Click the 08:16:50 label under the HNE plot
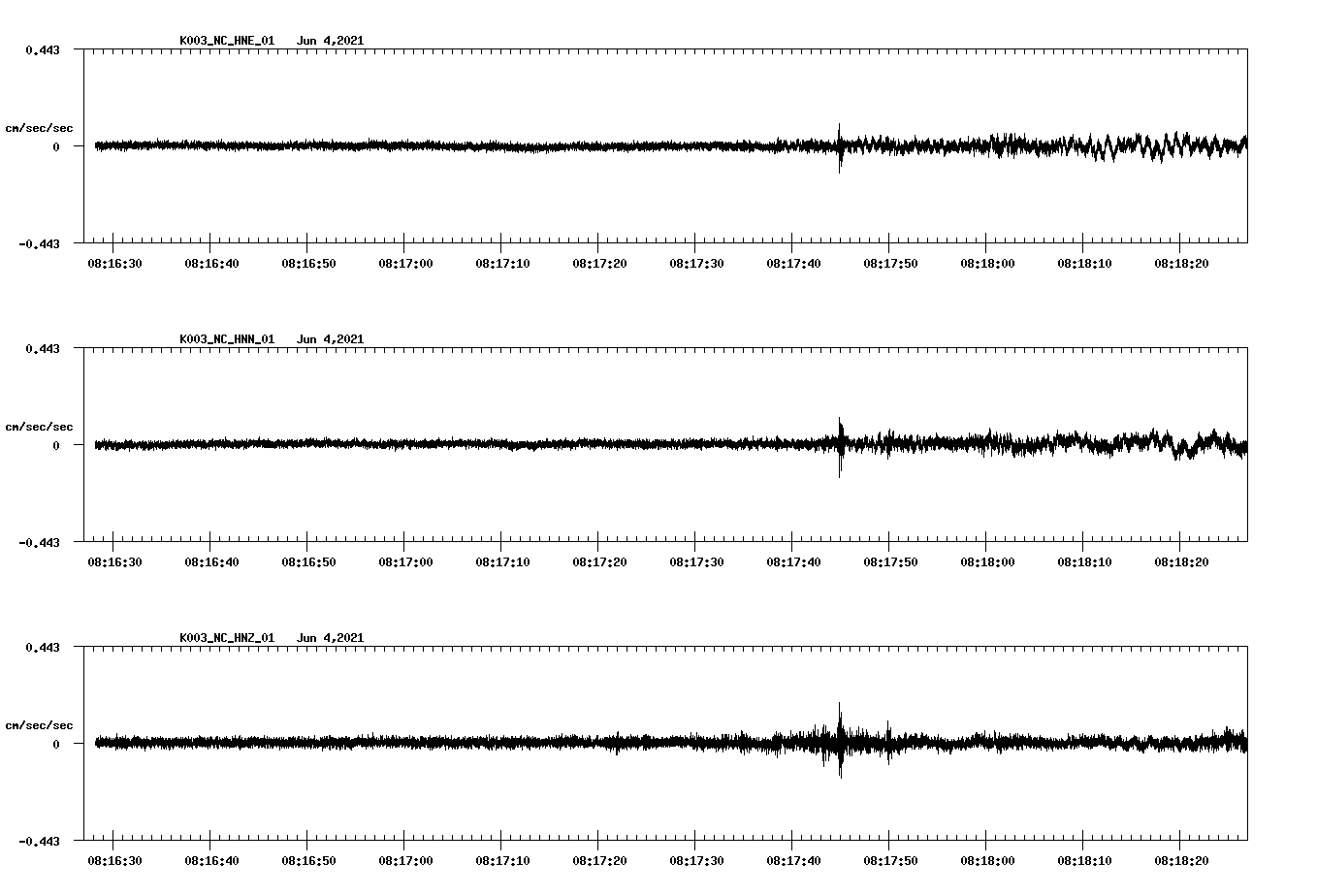Screen dimensions: 1317x896 [308, 263]
